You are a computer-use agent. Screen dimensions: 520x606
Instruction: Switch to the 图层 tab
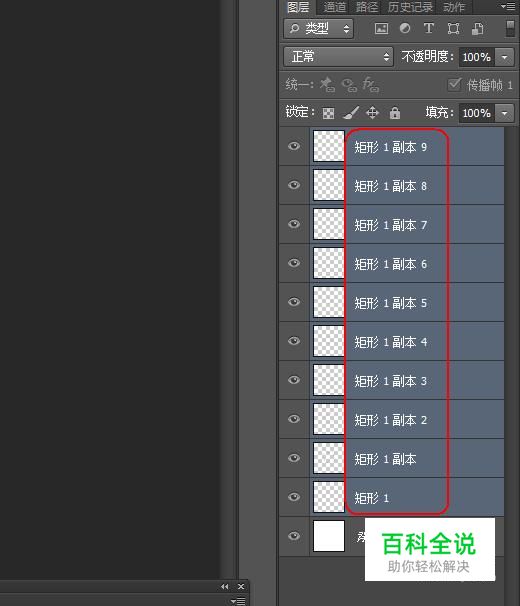(x=298, y=7)
